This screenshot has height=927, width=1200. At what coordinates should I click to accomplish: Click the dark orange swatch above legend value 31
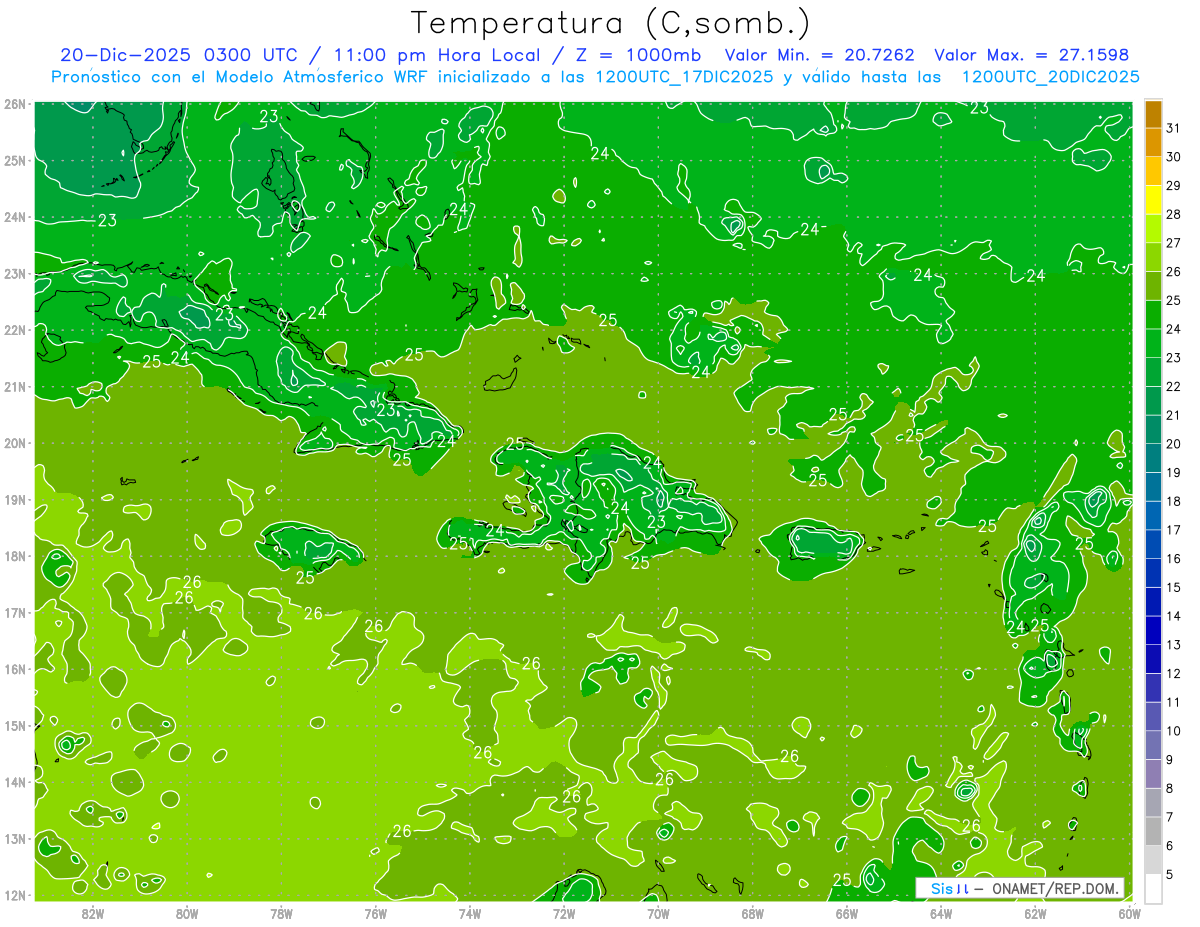click(1153, 113)
